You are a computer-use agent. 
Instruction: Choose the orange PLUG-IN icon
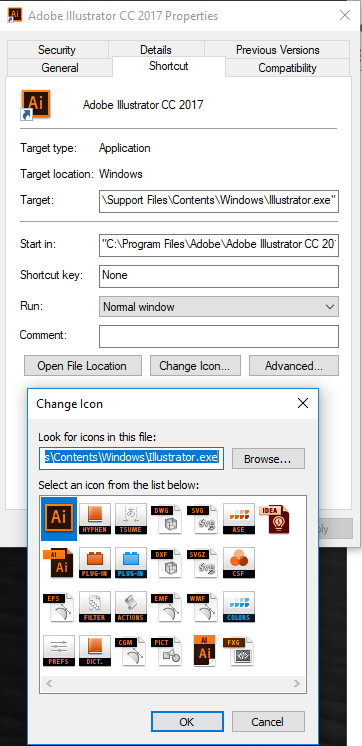tap(95, 562)
